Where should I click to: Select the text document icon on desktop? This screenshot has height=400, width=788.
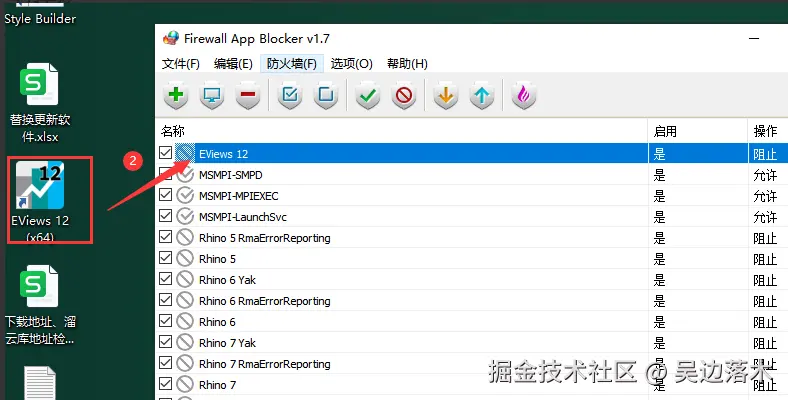point(40,383)
